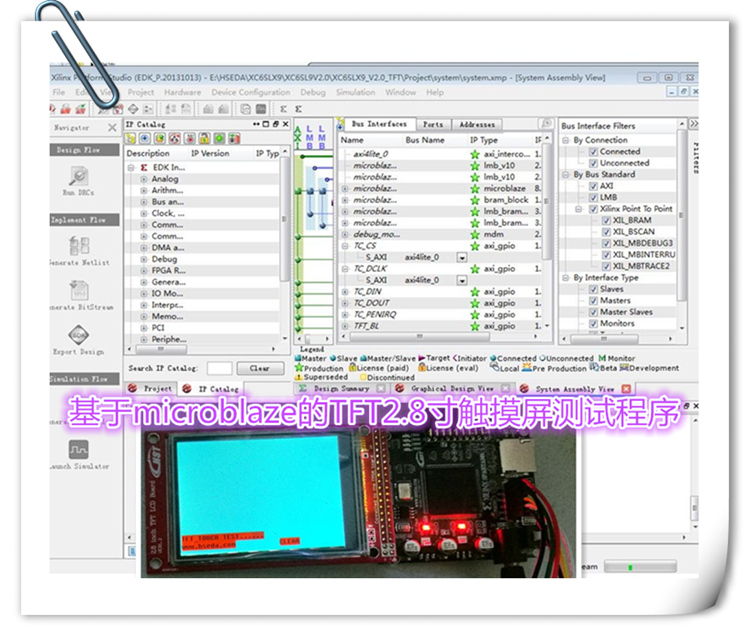Switch to the Addresses tab
The image size is (750, 636).
(477, 124)
